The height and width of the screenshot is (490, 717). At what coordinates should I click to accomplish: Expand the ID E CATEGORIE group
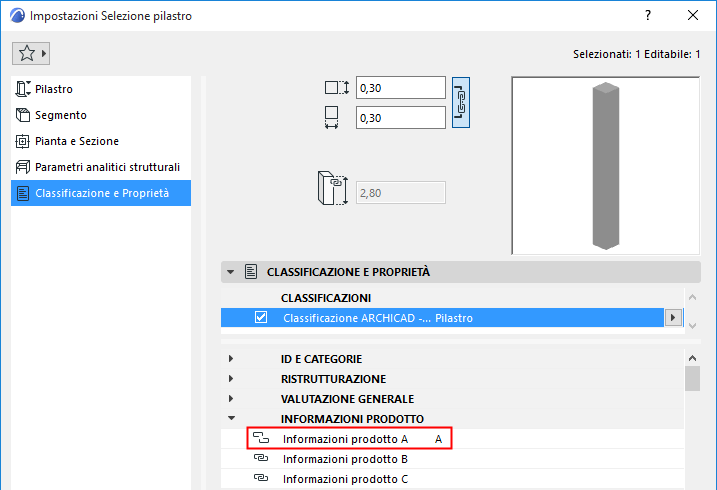[x=231, y=359]
